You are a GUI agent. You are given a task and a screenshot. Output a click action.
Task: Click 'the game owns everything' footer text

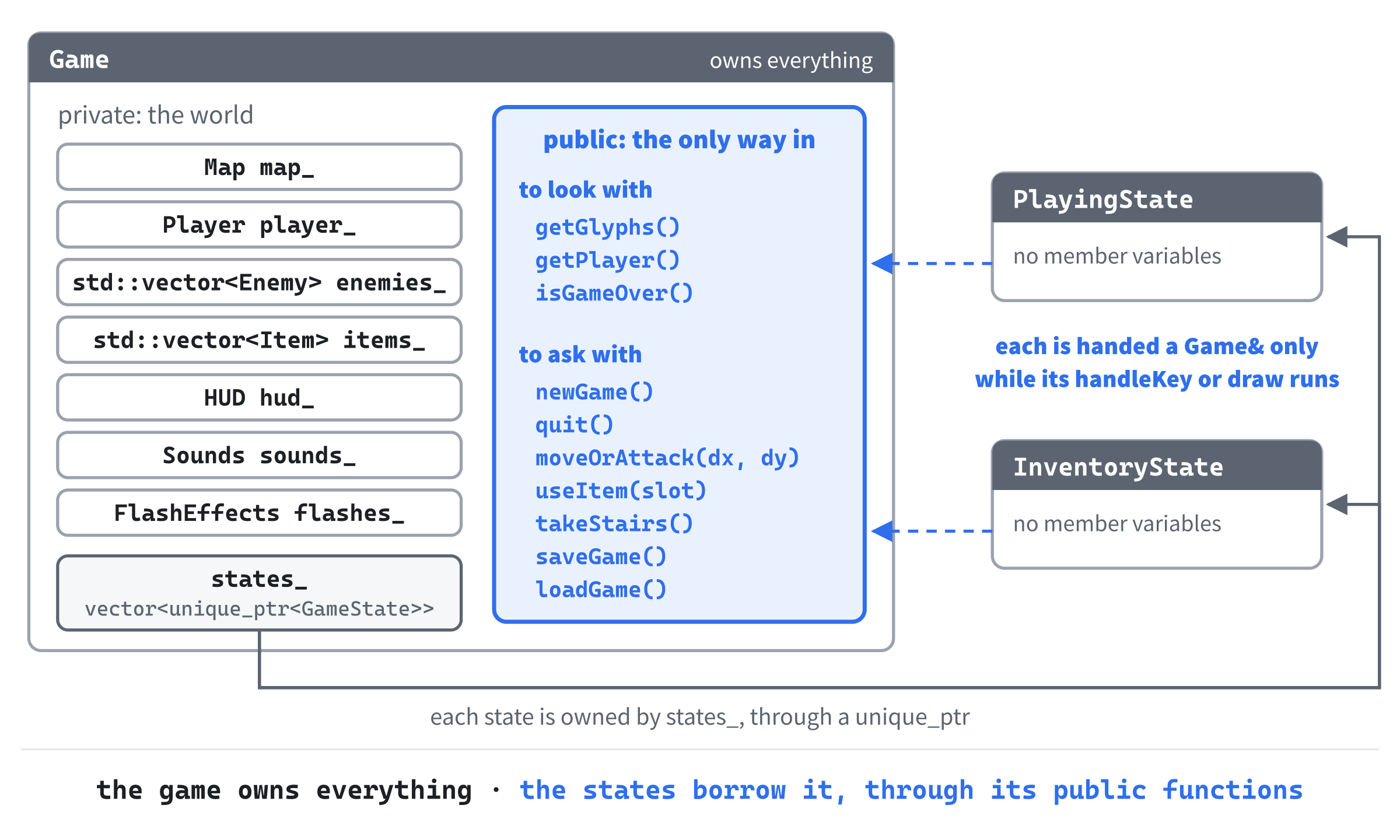[284, 790]
